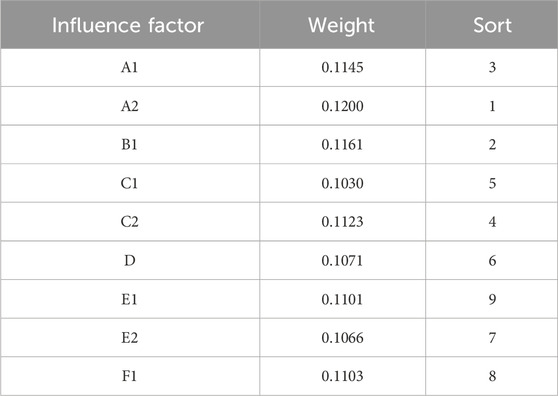
Task: Click the weight value 0.1145
Action: pyautogui.click(x=342, y=67)
